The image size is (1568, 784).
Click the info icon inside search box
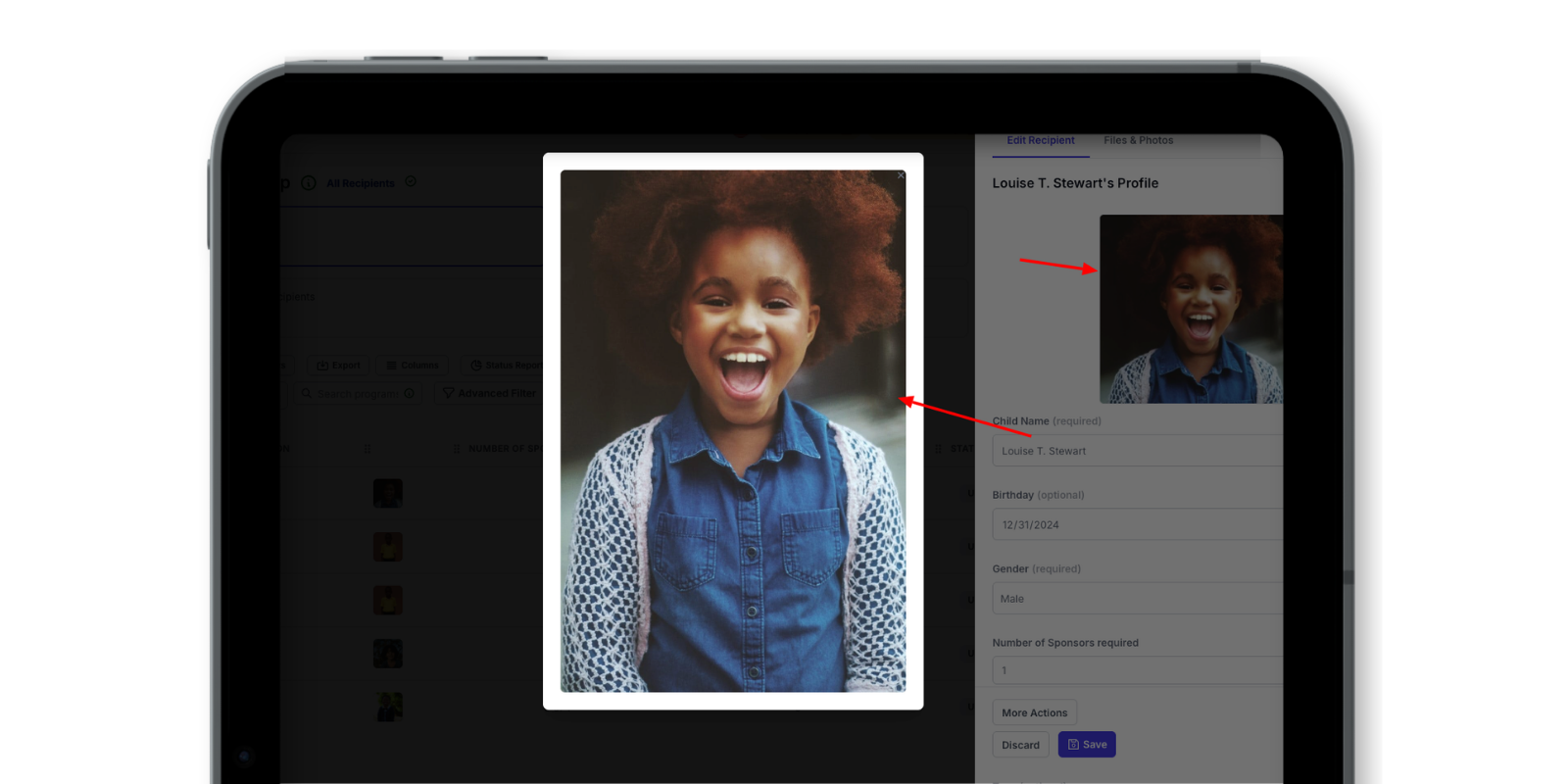pos(409,393)
